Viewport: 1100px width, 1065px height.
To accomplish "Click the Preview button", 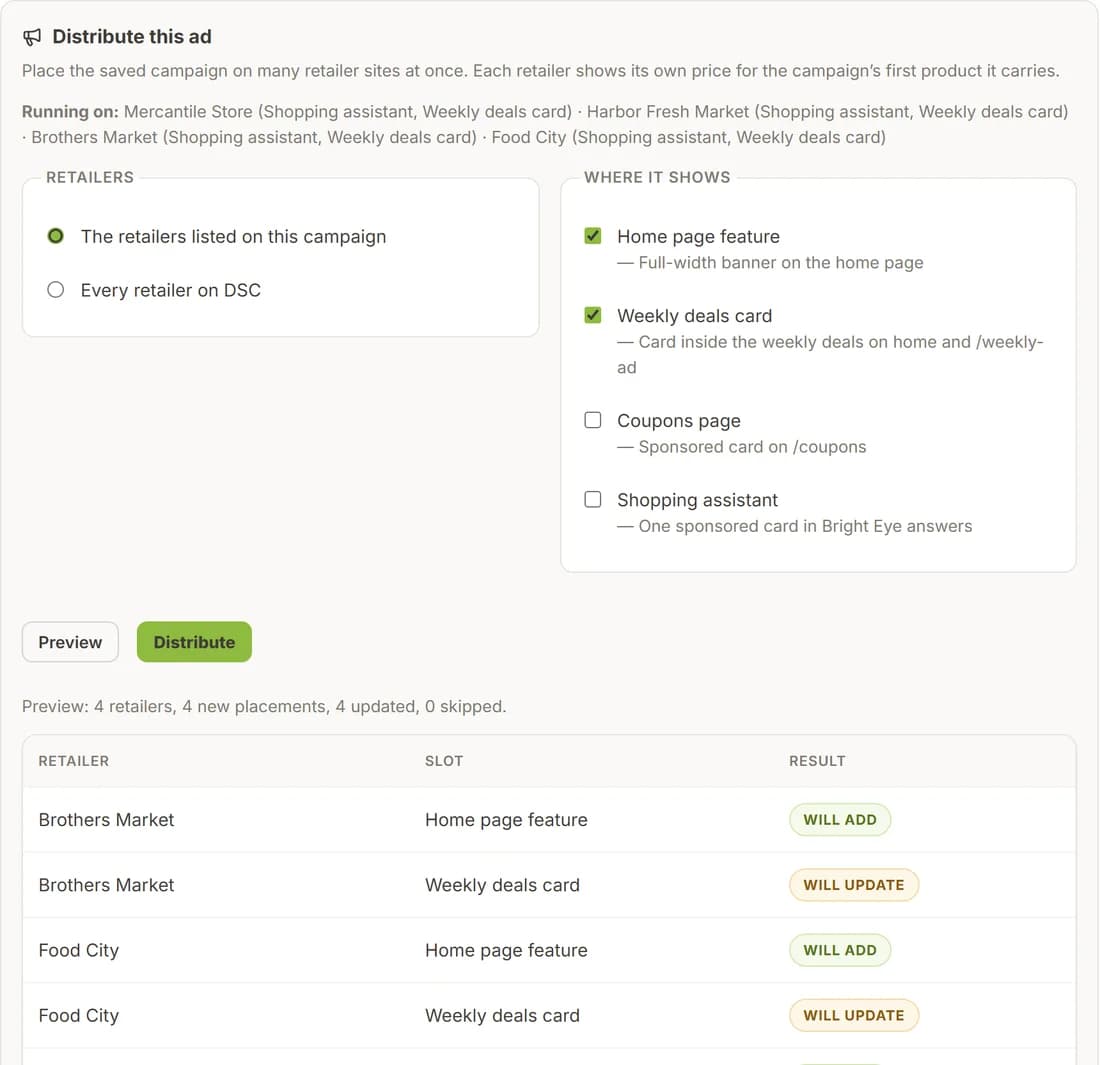I will click(70, 642).
